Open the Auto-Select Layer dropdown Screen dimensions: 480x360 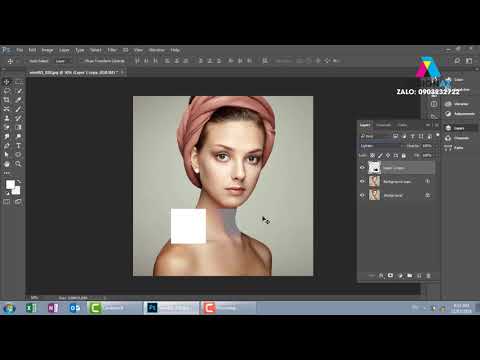[x=64, y=61]
